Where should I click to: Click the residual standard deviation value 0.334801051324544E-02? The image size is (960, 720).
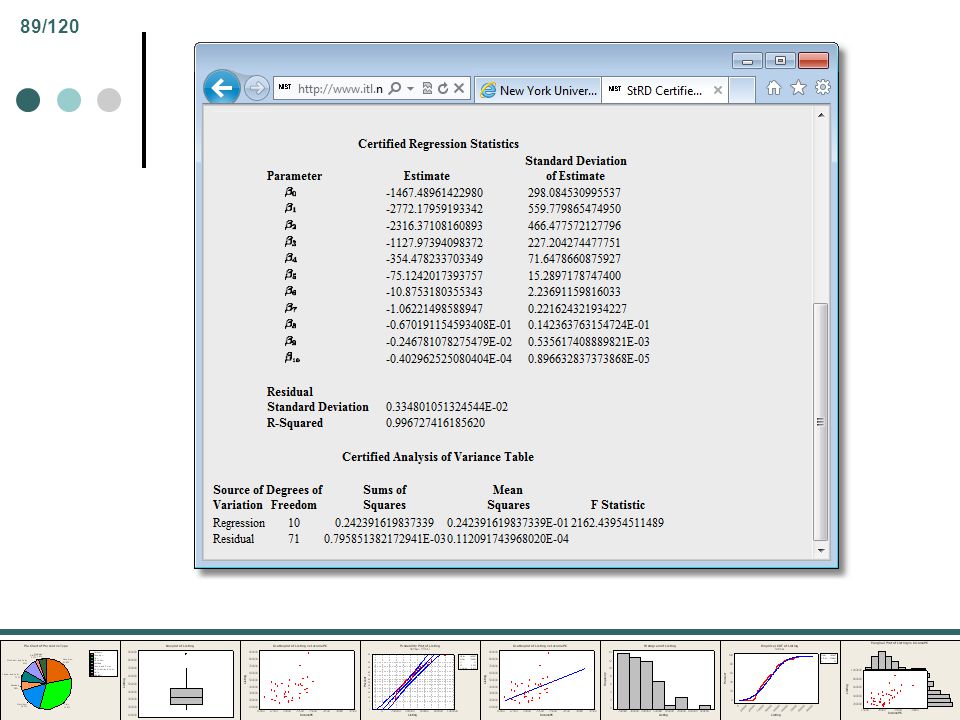tap(447, 407)
